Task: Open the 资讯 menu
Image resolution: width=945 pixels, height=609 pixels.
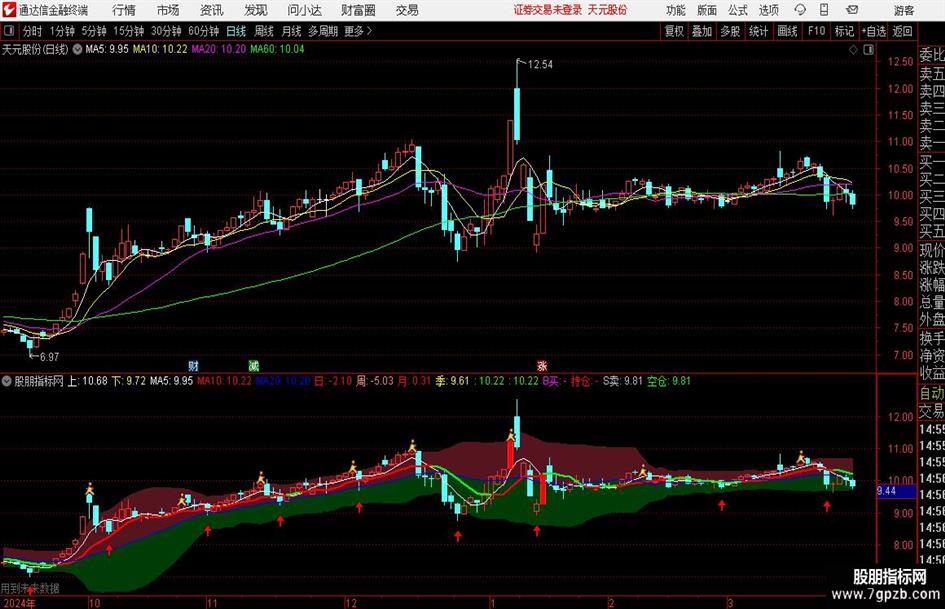Action: (212, 10)
